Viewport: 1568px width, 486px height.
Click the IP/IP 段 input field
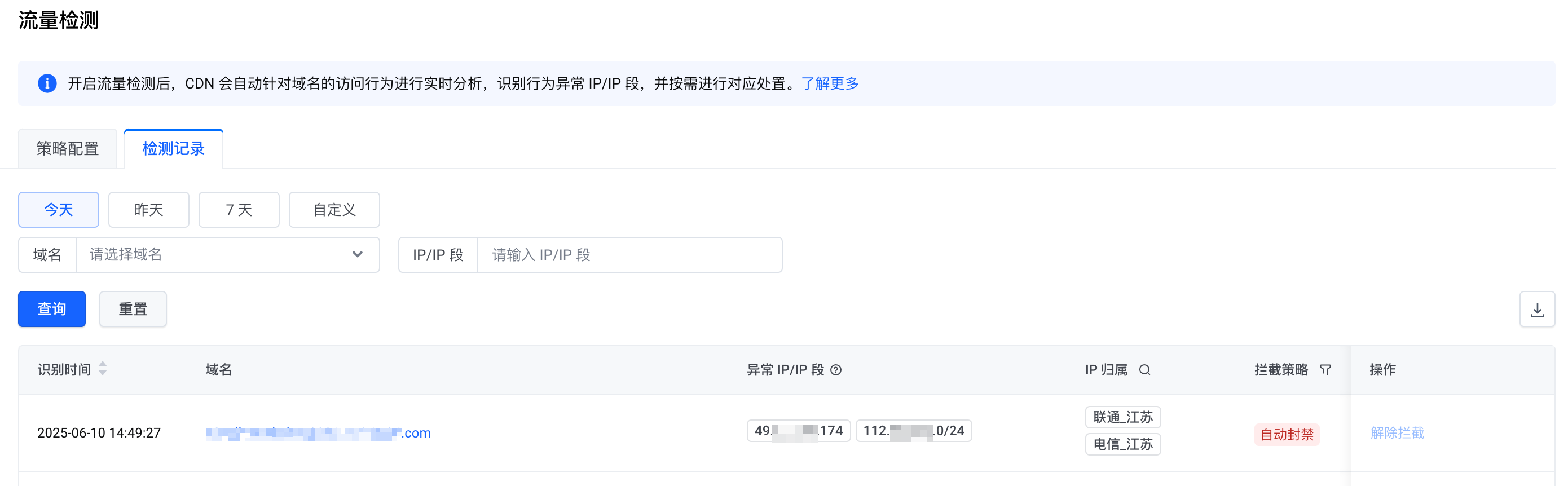click(629, 255)
